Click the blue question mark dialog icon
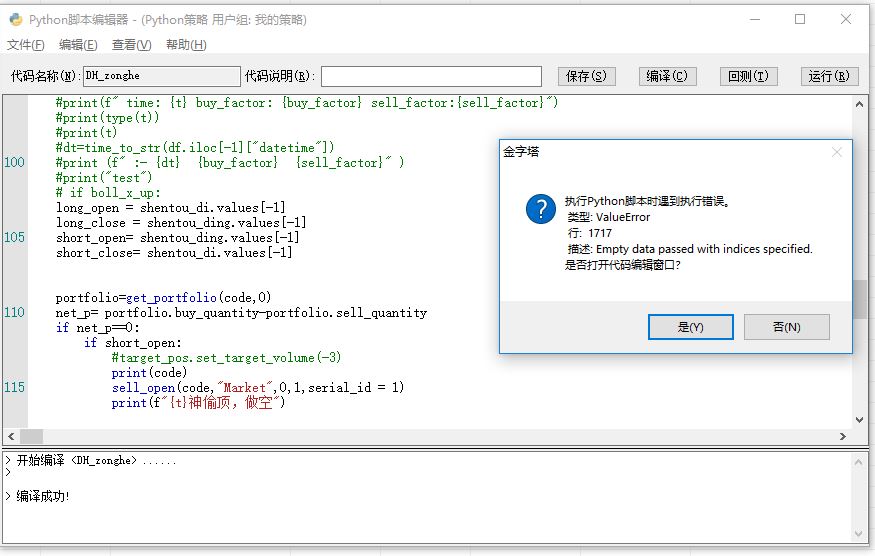Image resolution: width=875 pixels, height=556 pixels. pyautogui.click(x=541, y=209)
